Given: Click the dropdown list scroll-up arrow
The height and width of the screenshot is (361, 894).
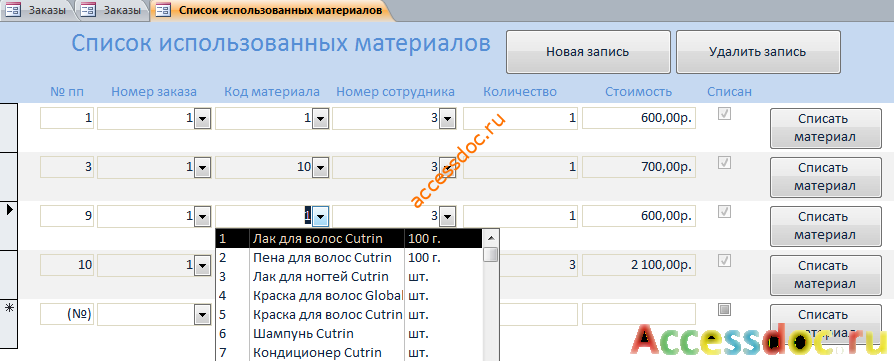Looking at the screenshot, I should pyautogui.click(x=490, y=238).
